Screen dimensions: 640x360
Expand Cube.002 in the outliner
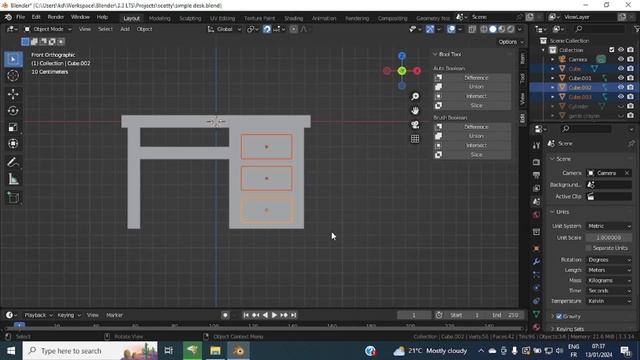tap(553, 87)
